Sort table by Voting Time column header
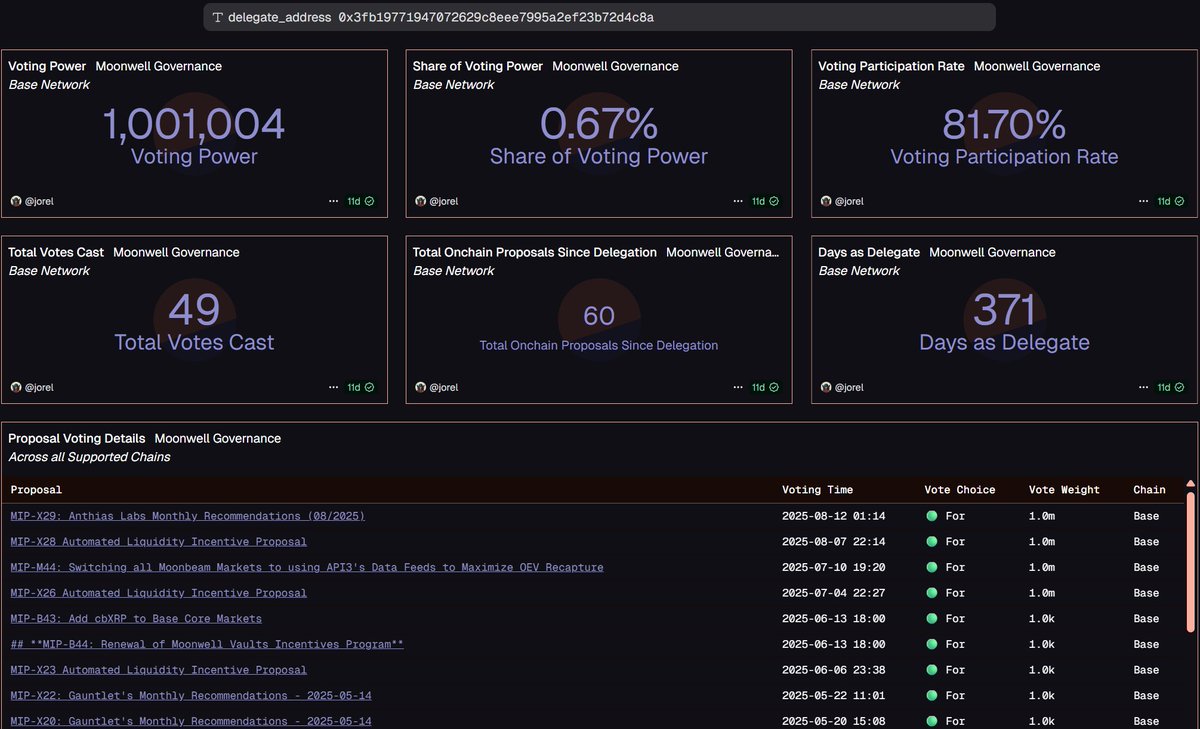 coord(816,490)
